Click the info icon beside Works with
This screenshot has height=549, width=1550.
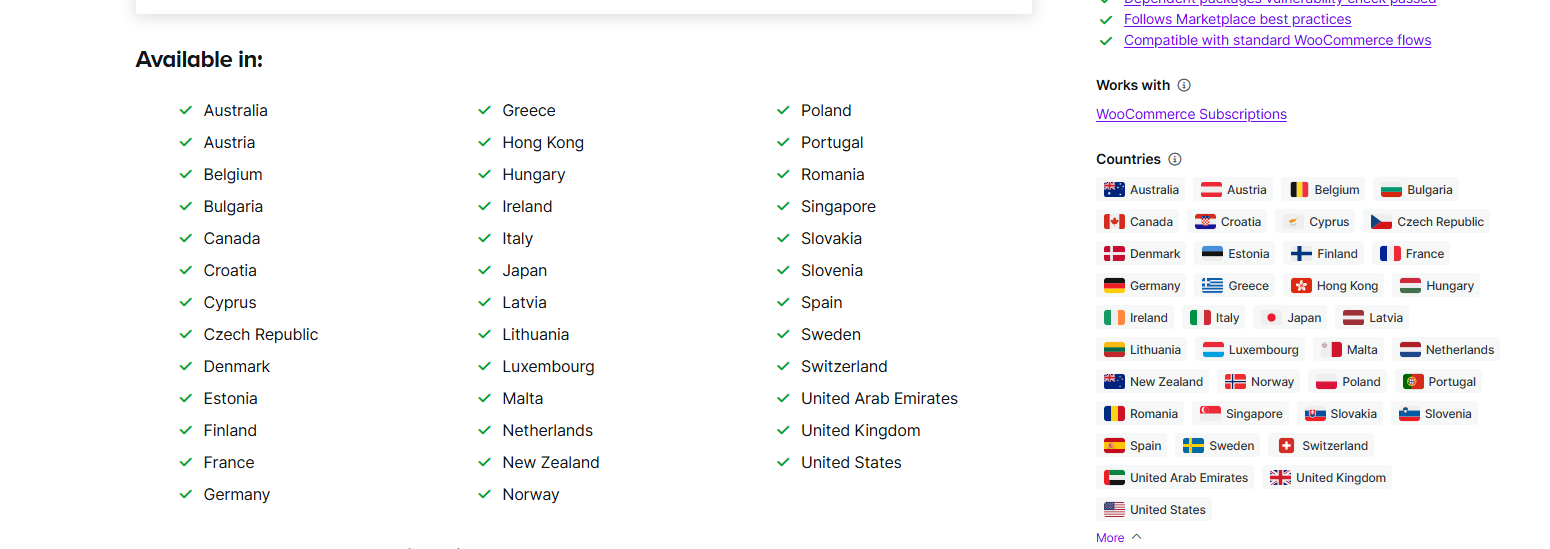pos(1184,85)
